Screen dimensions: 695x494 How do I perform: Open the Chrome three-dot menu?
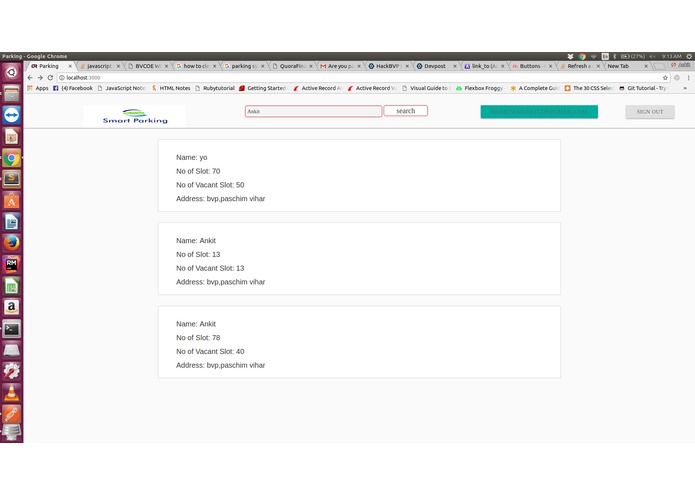click(688, 78)
